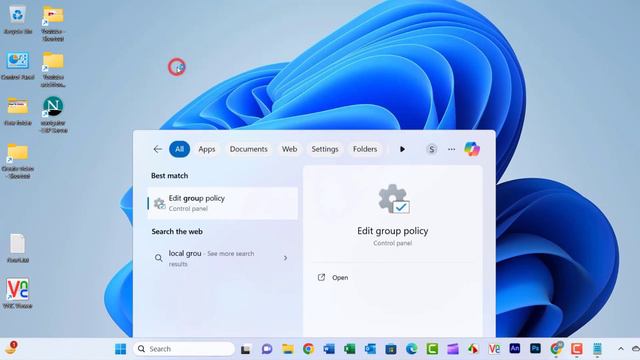
Task: Select the 'local grou' web search result
Action: pos(222,258)
